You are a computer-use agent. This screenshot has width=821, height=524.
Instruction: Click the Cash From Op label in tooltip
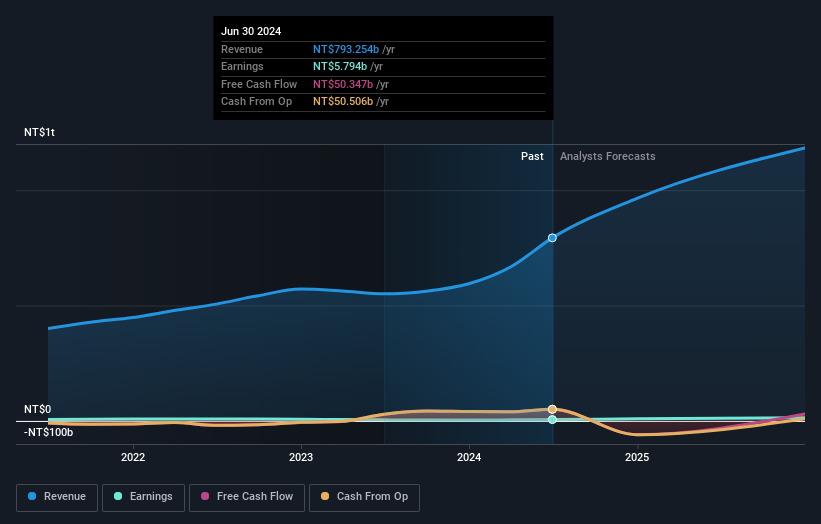[257, 102]
